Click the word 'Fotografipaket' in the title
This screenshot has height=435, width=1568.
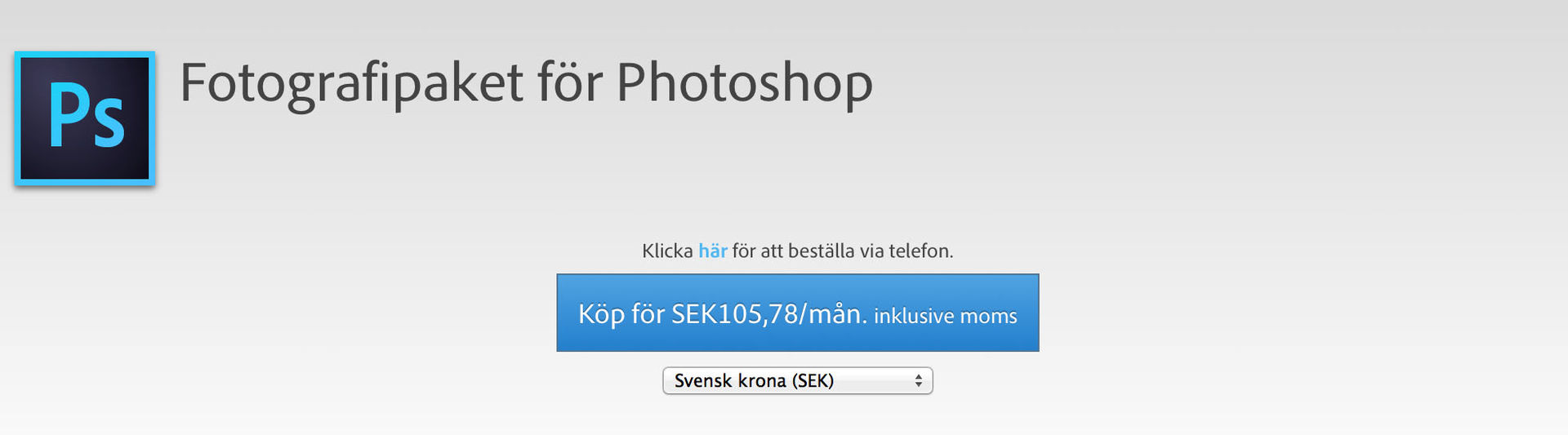pyautogui.click(x=352, y=83)
